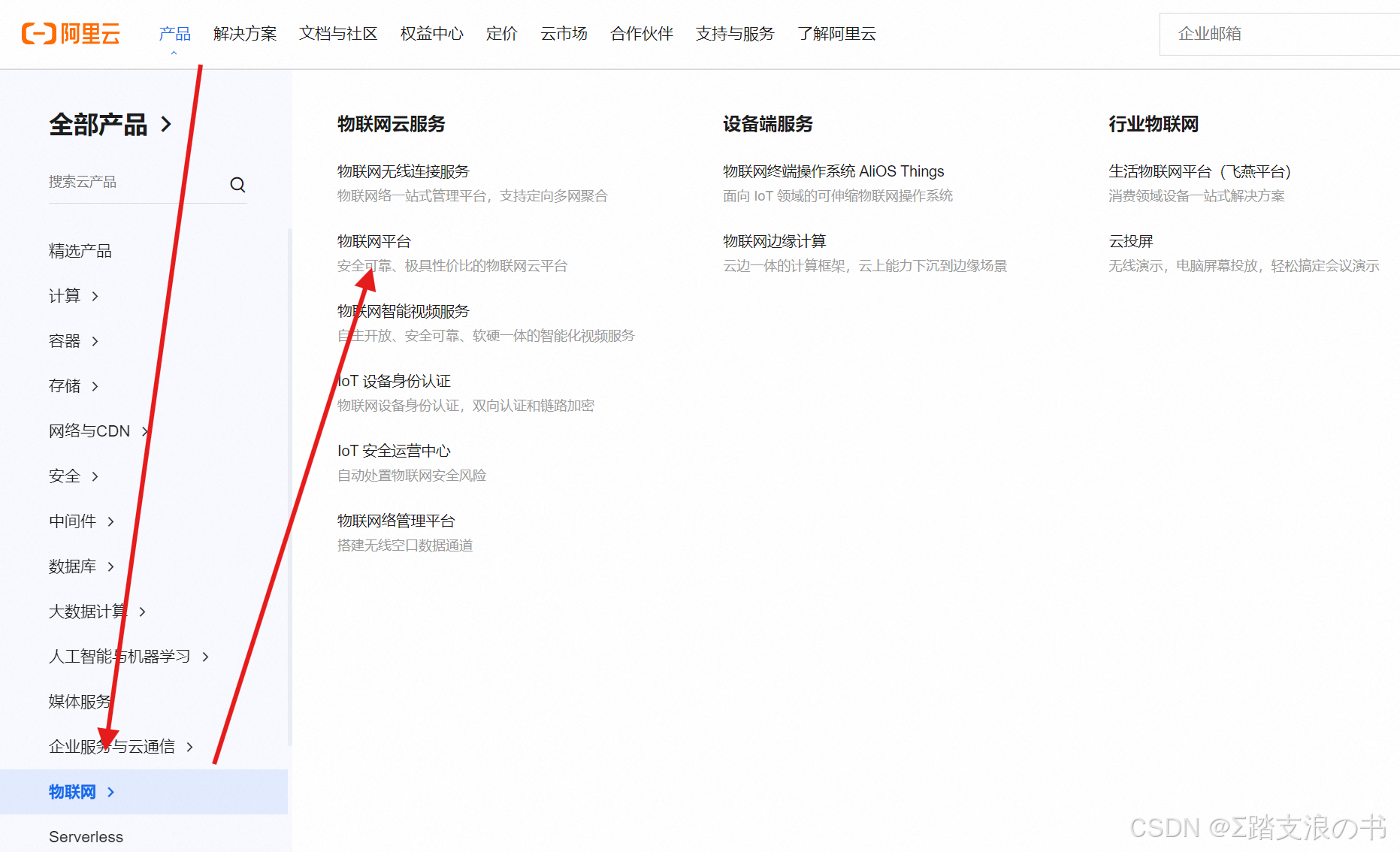Select the 容器 category

65,341
